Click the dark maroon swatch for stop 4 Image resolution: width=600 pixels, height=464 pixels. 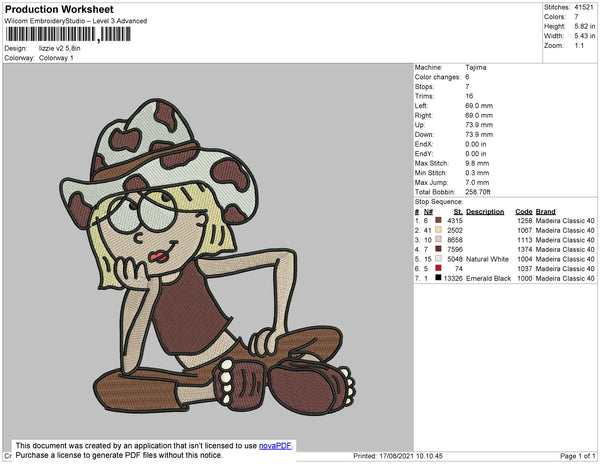tap(439, 249)
